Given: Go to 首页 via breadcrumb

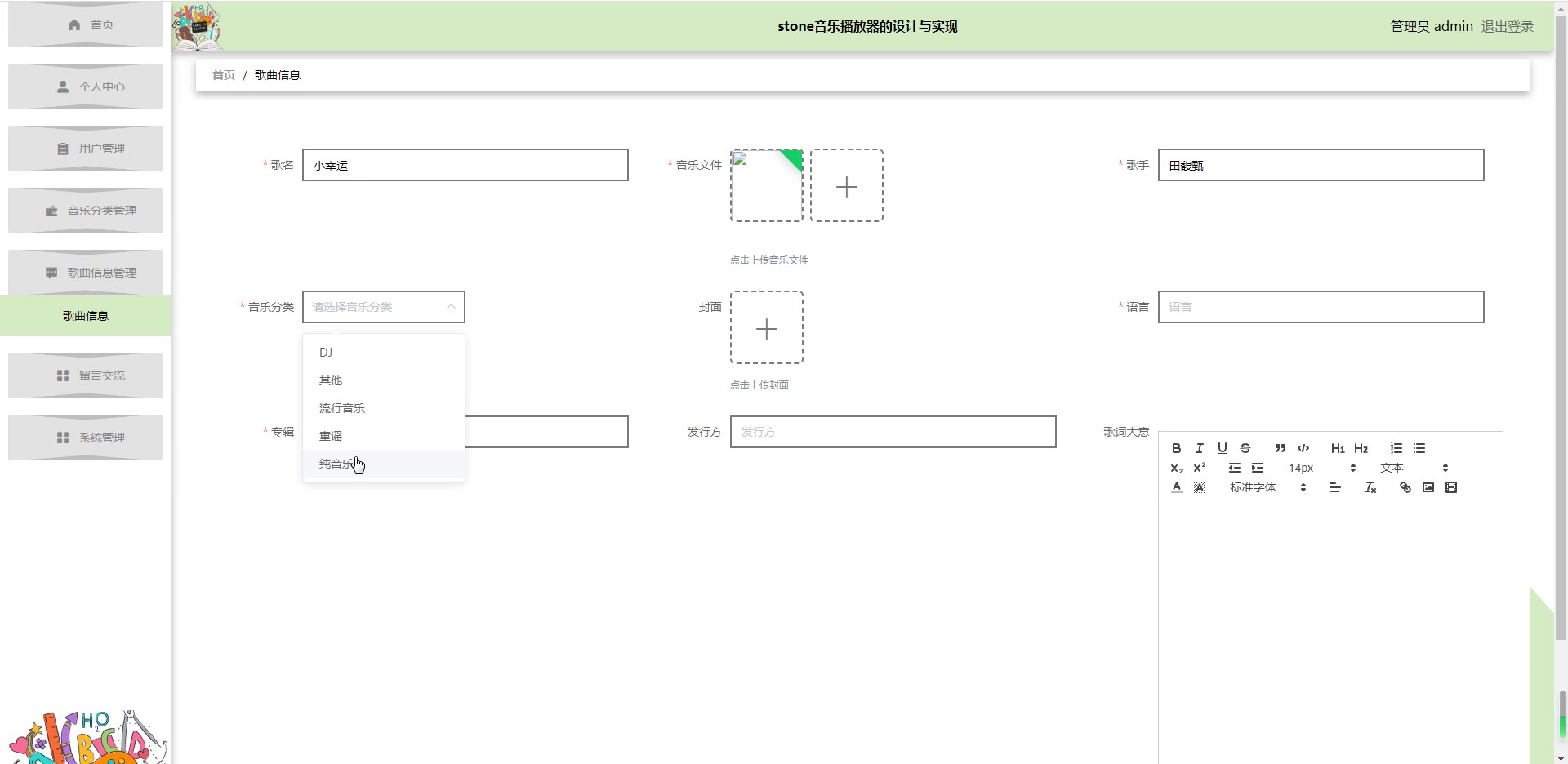Looking at the screenshot, I should (x=224, y=75).
